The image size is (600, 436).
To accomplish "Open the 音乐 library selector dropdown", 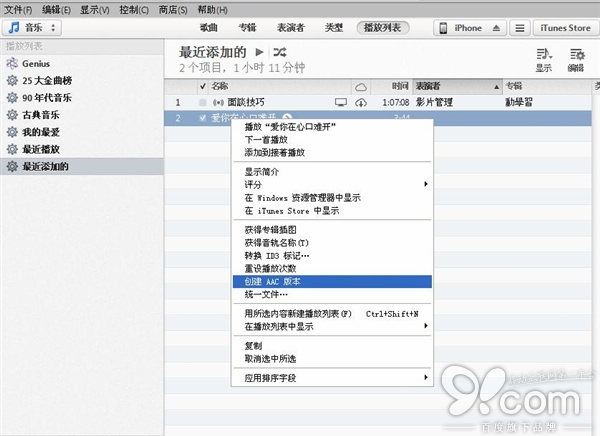I will click(x=32, y=28).
